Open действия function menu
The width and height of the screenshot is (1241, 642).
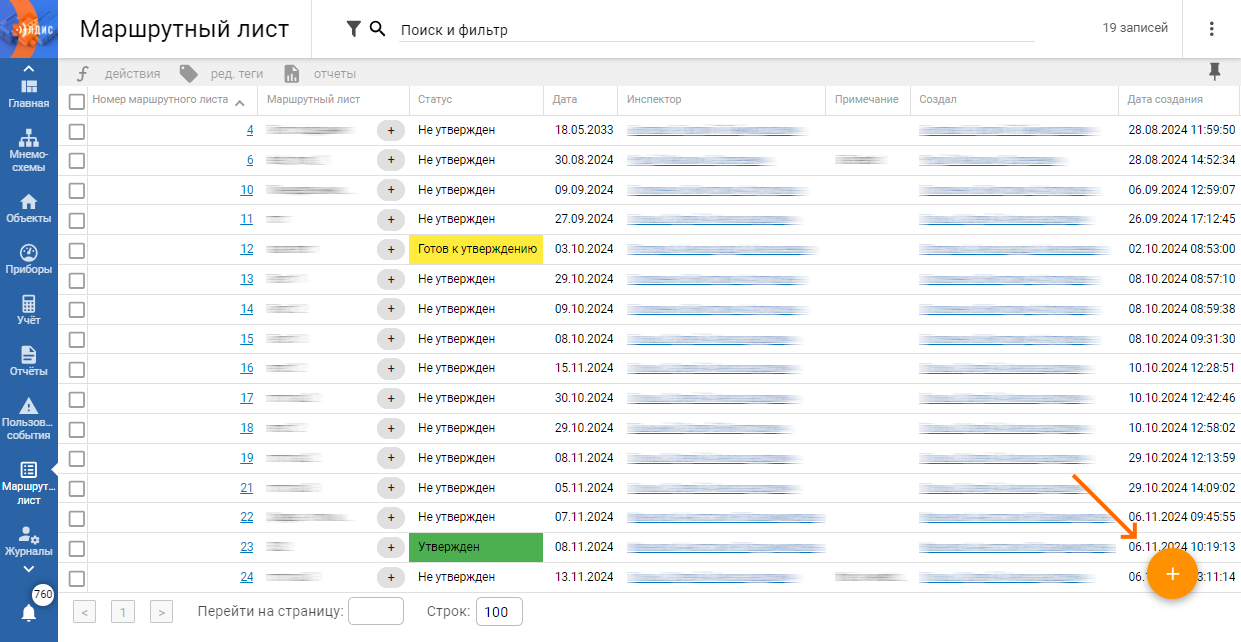[118, 73]
